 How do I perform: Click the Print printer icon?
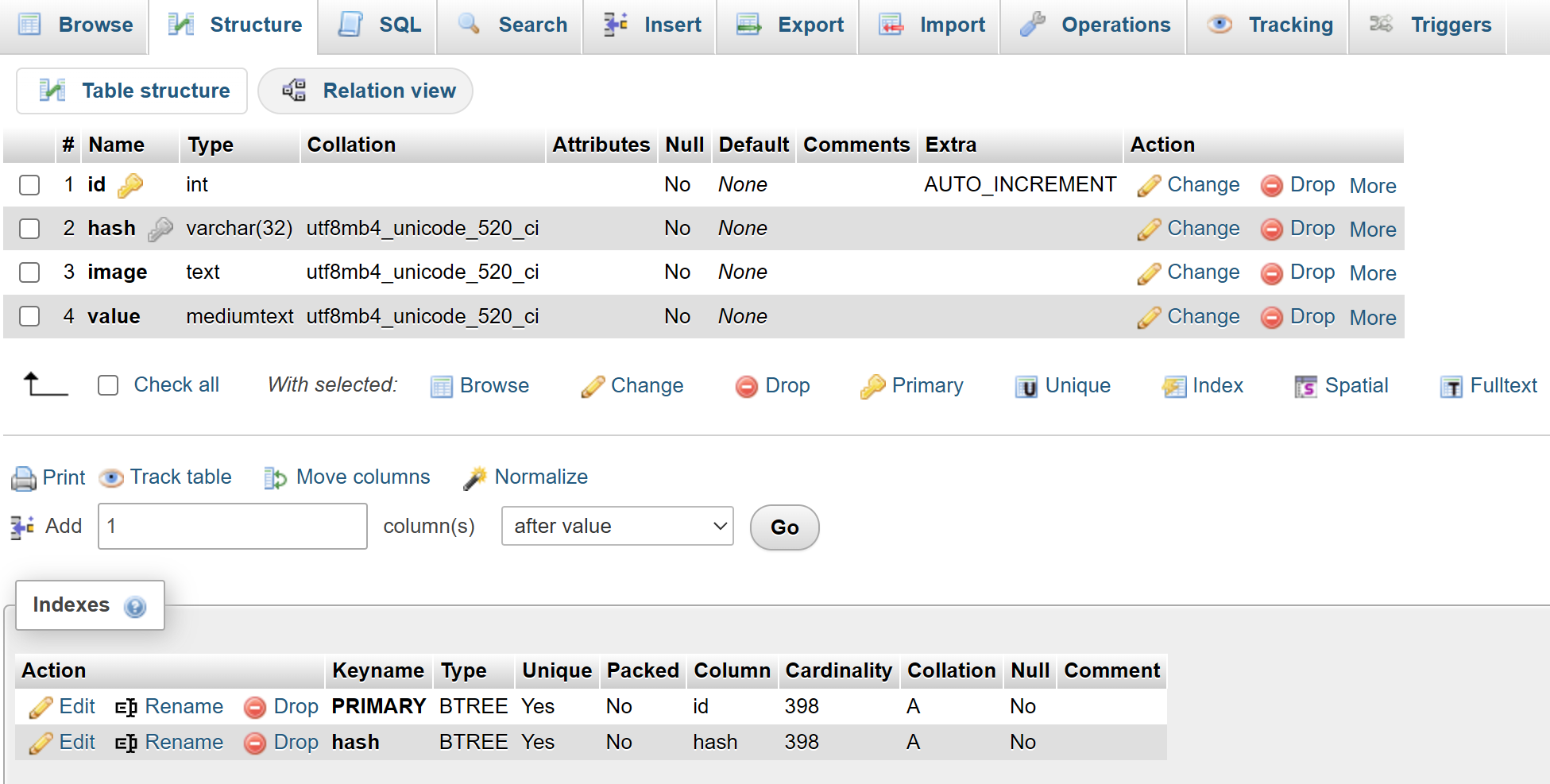pyautogui.click(x=24, y=478)
